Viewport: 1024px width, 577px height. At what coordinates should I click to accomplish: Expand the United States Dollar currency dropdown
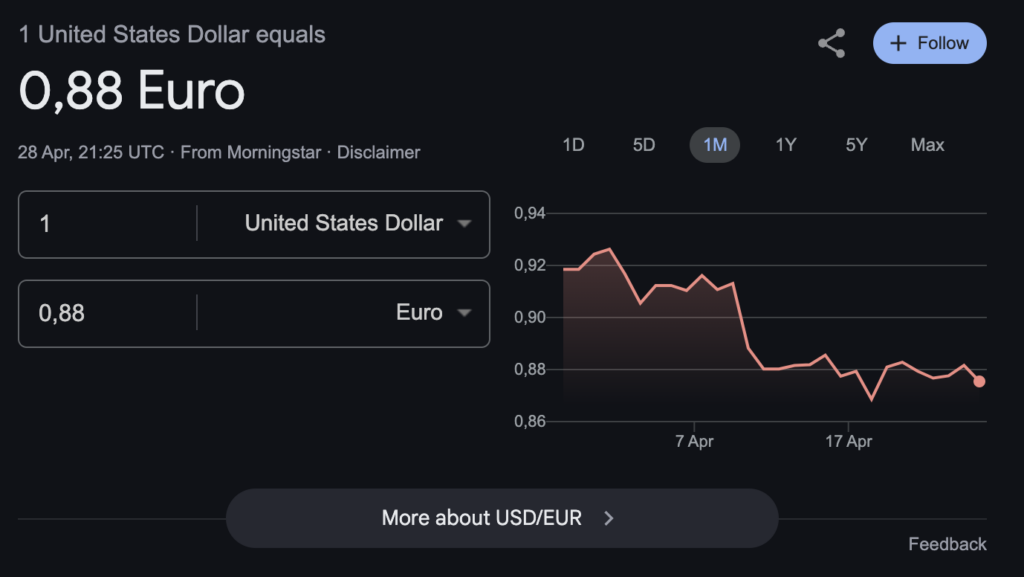(x=463, y=224)
